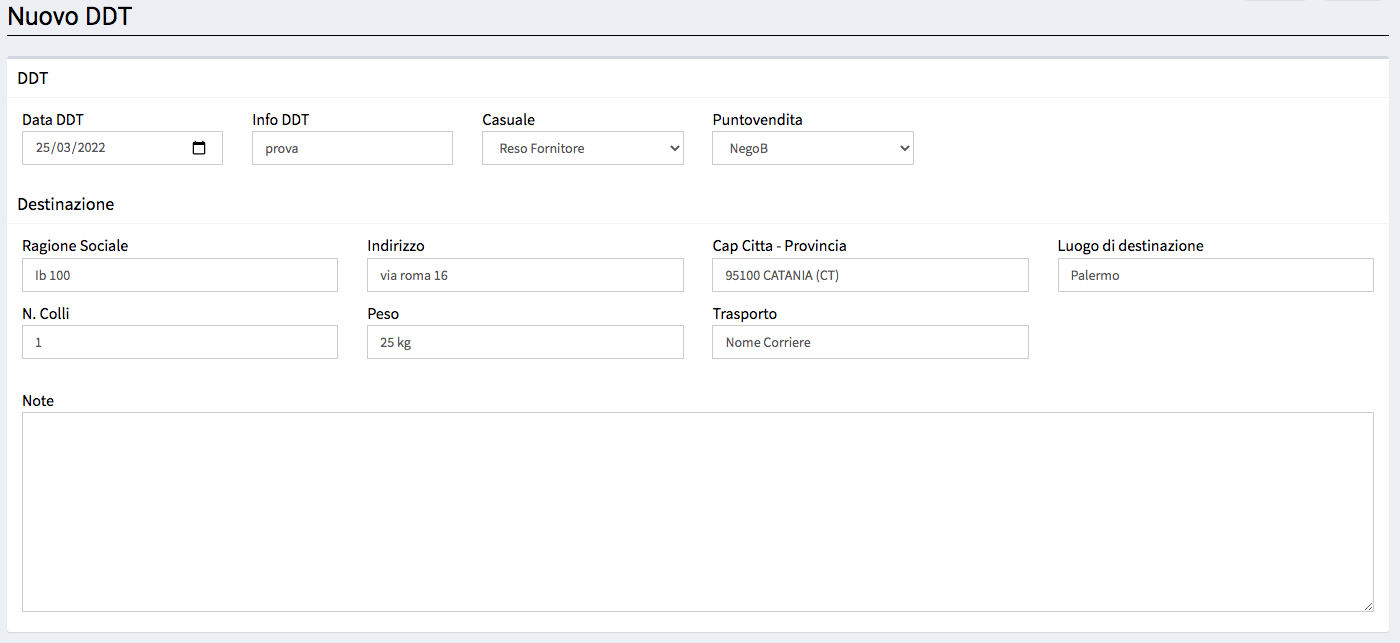Click inside the large Note text area
Image resolution: width=1400 pixels, height=643 pixels.
(x=698, y=512)
